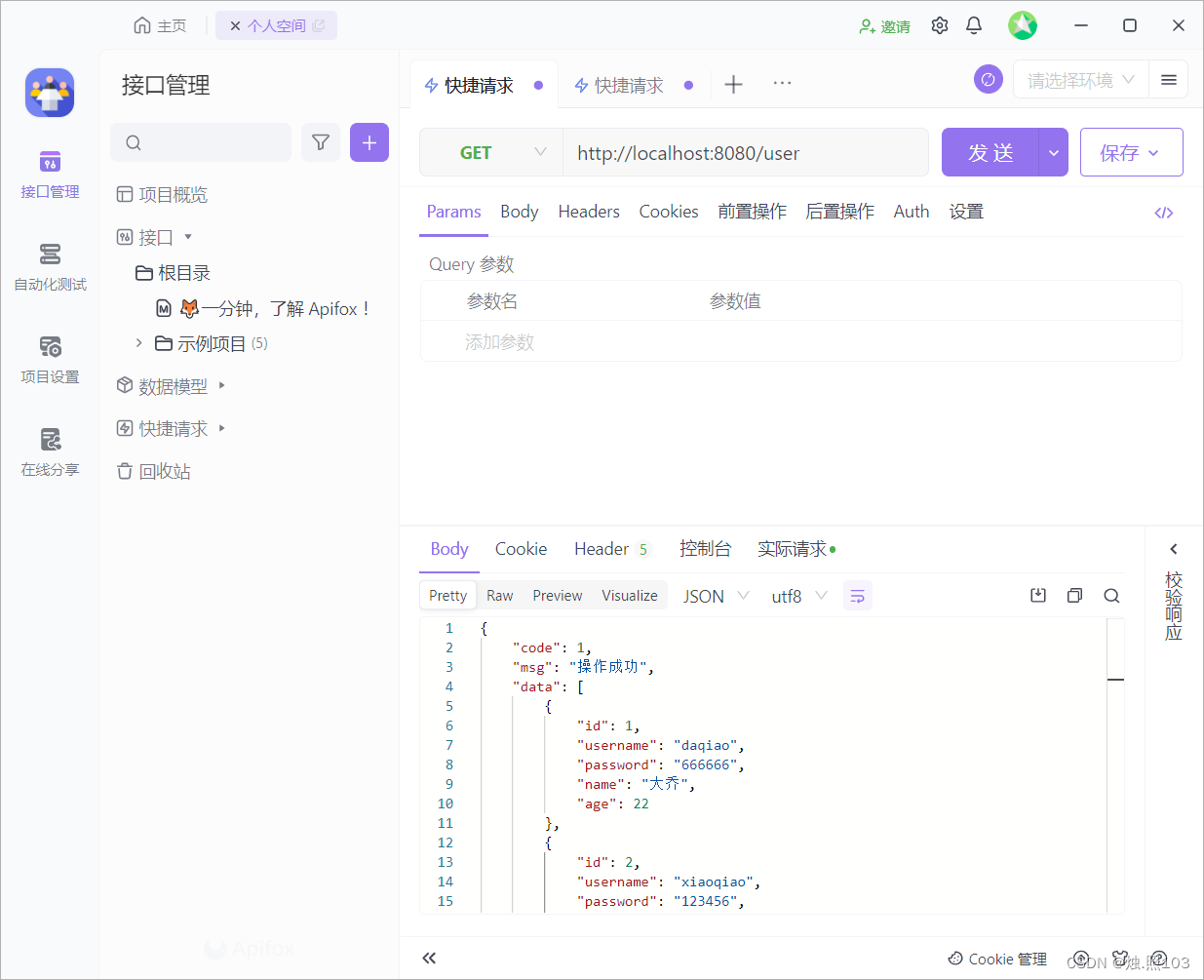Image resolution: width=1204 pixels, height=980 pixels.
Task: Click the download response icon
Action: pos(1038,596)
